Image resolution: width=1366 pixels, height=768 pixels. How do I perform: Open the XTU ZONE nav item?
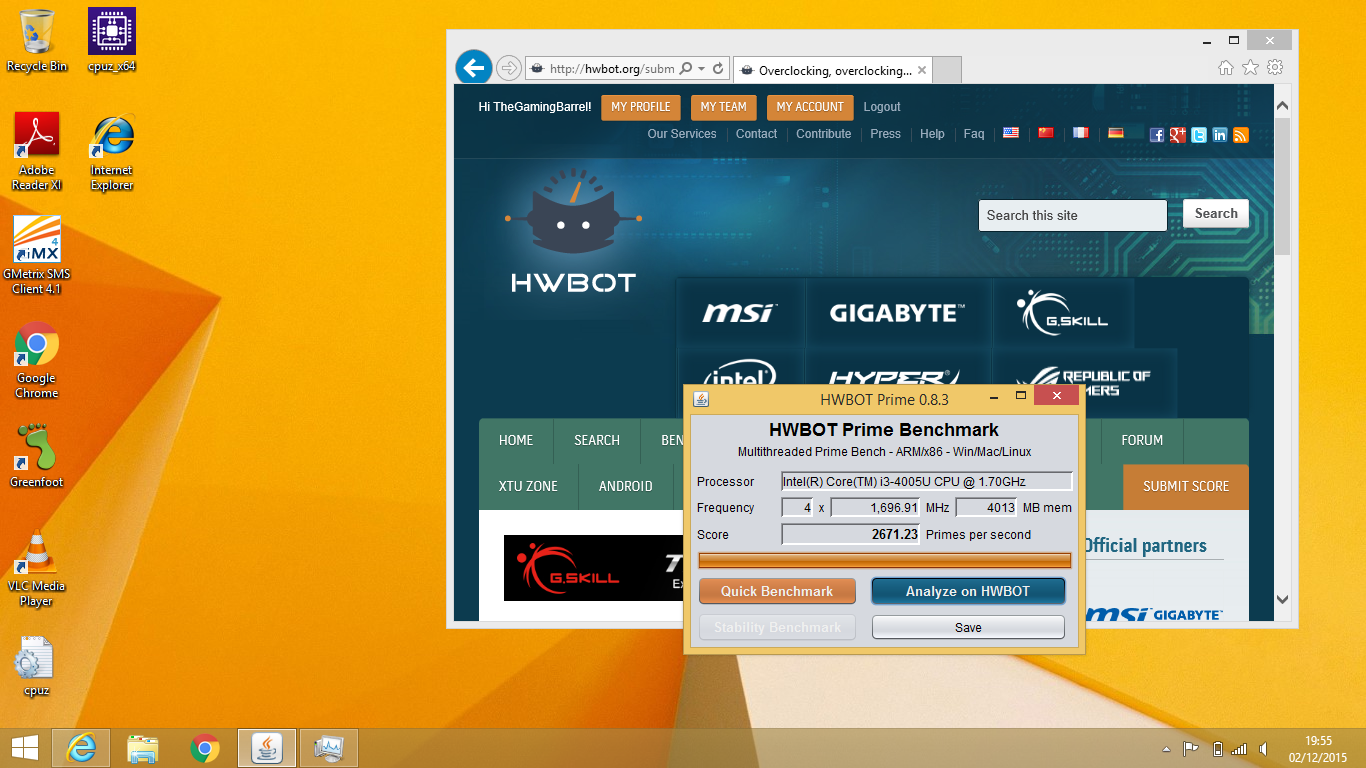pos(528,486)
